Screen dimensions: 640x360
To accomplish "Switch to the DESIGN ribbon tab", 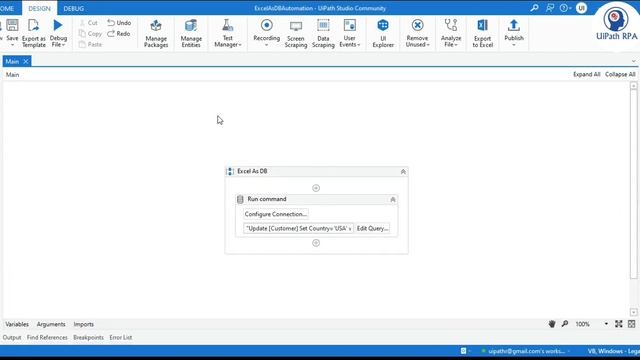I will coord(40,8).
